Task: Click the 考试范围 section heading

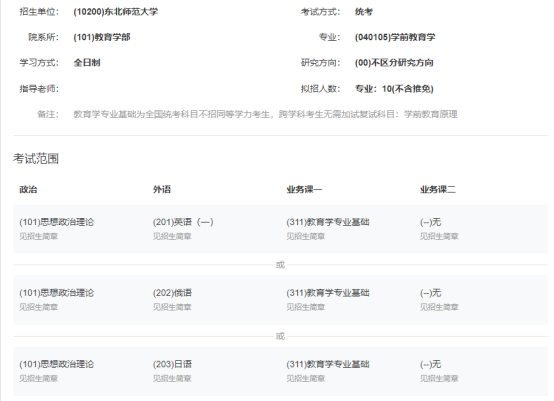Action: pyautogui.click(x=36, y=159)
